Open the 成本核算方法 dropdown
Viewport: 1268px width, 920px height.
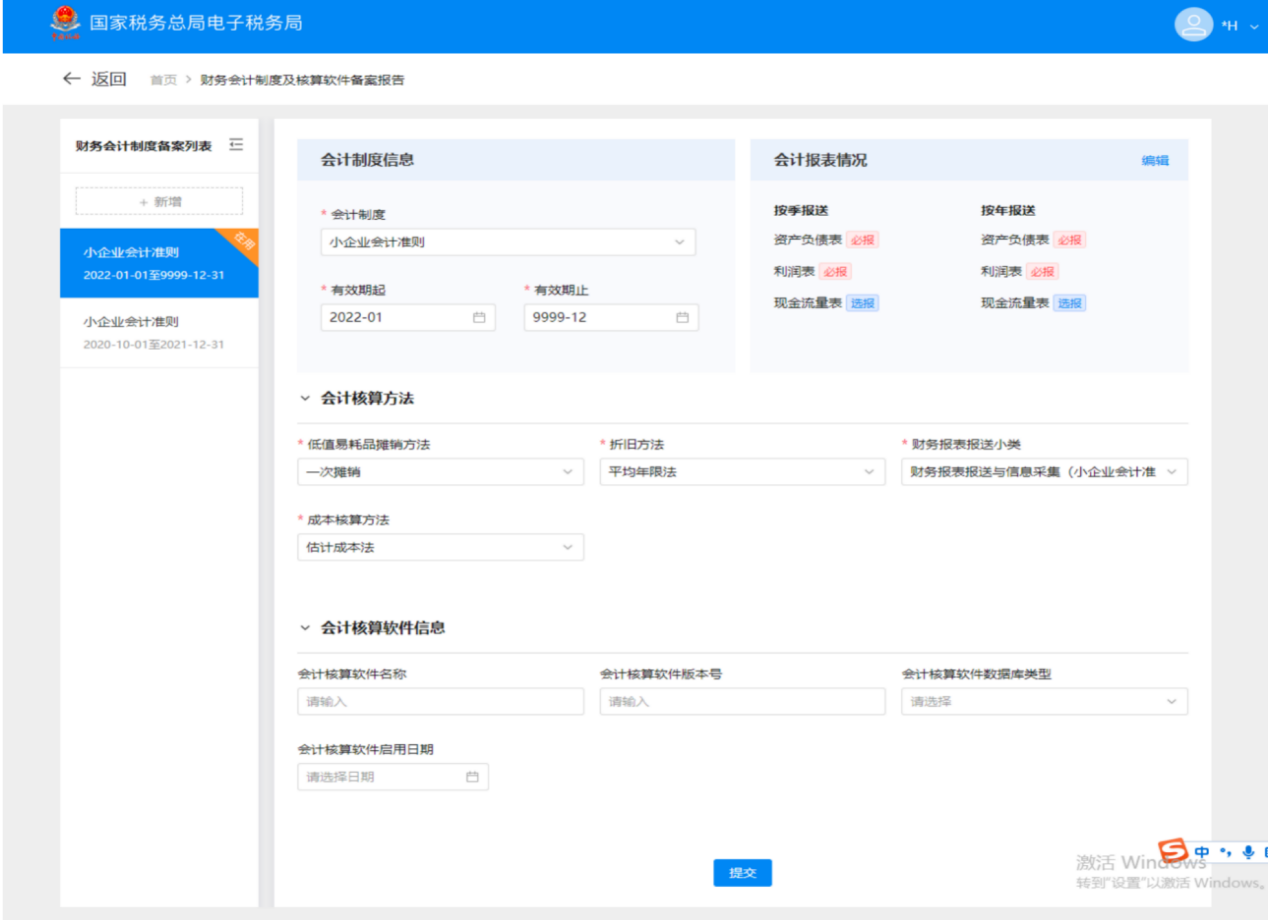coord(441,547)
